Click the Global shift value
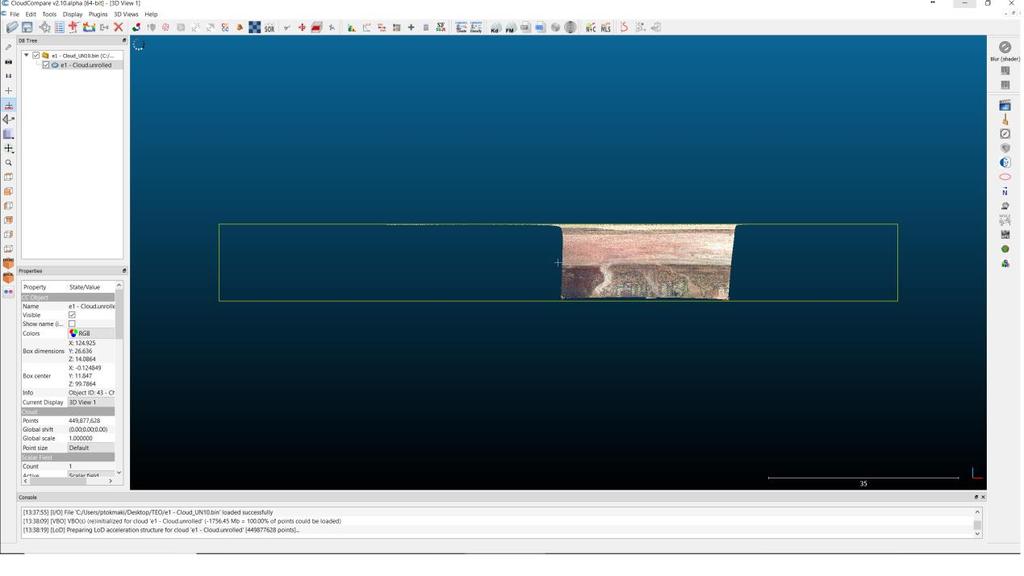1024x576 pixels. tap(88, 430)
